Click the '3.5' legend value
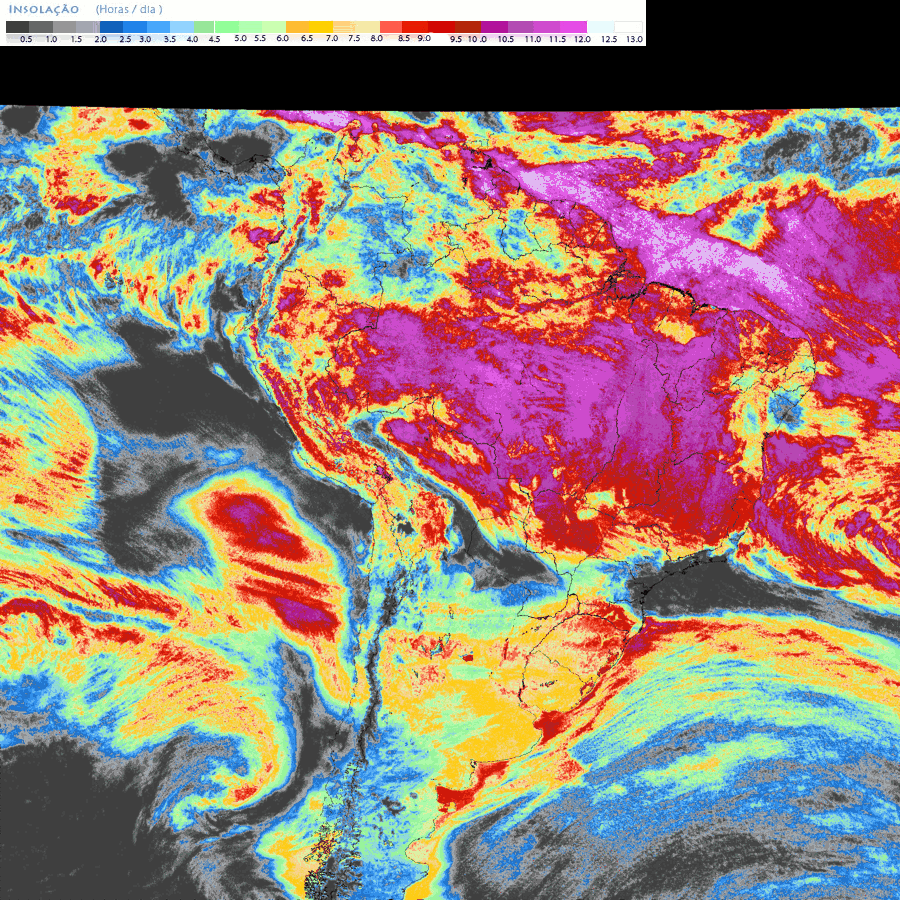The height and width of the screenshot is (900, 900). [x=170, y=39]
